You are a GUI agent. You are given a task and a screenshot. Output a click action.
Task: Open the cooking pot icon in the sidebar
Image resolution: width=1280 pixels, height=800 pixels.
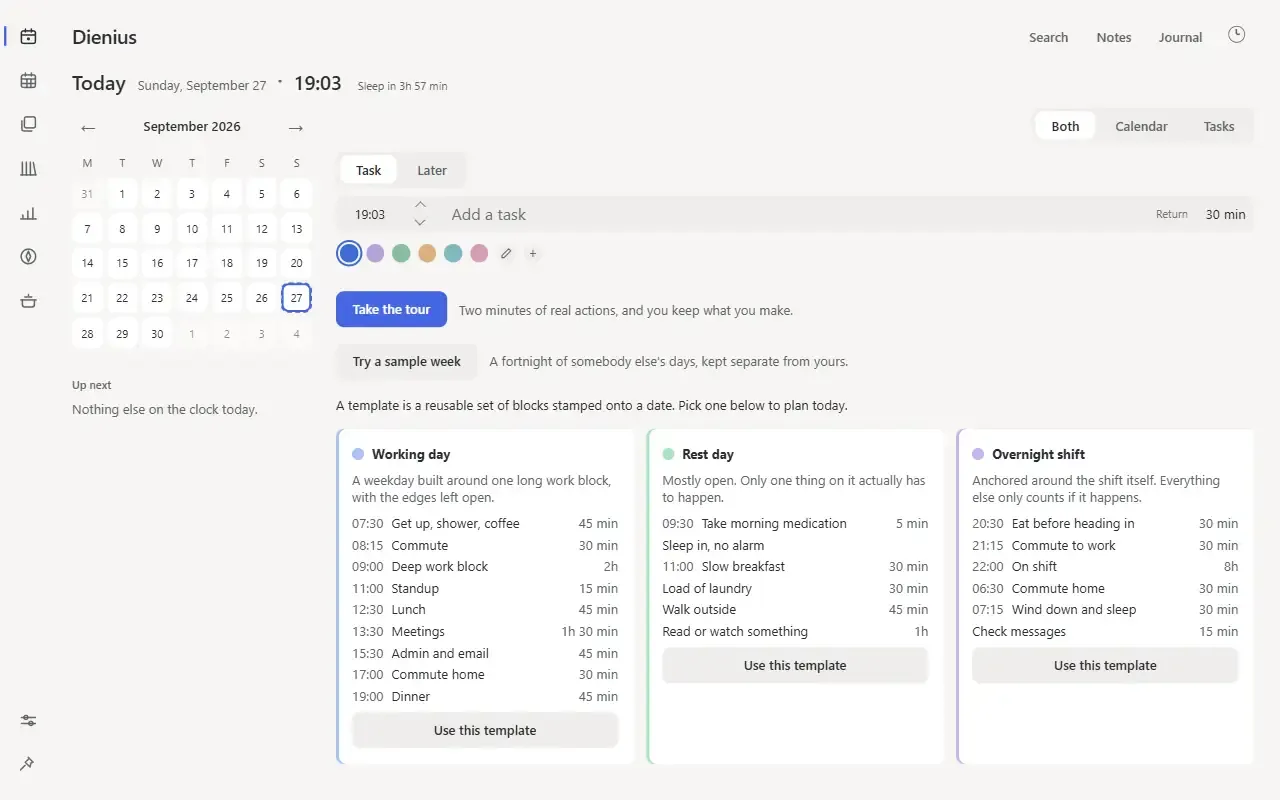point(28,301)
